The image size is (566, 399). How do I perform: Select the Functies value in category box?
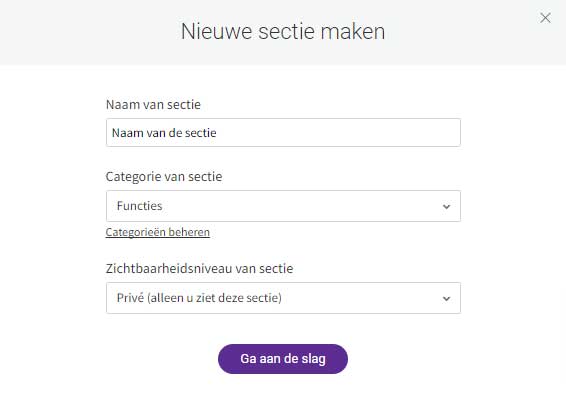[x=140, y=206]
